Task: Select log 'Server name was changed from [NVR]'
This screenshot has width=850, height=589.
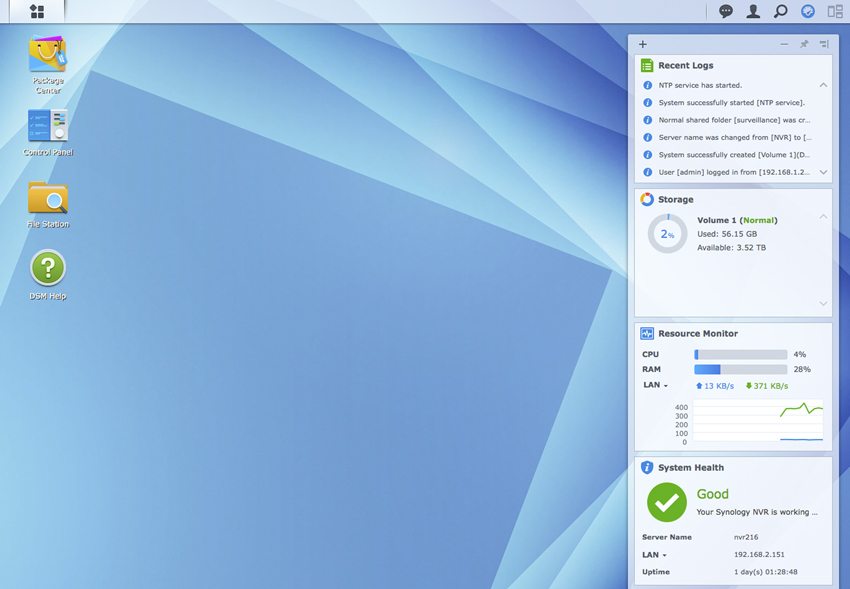Action: coord(735,138)
